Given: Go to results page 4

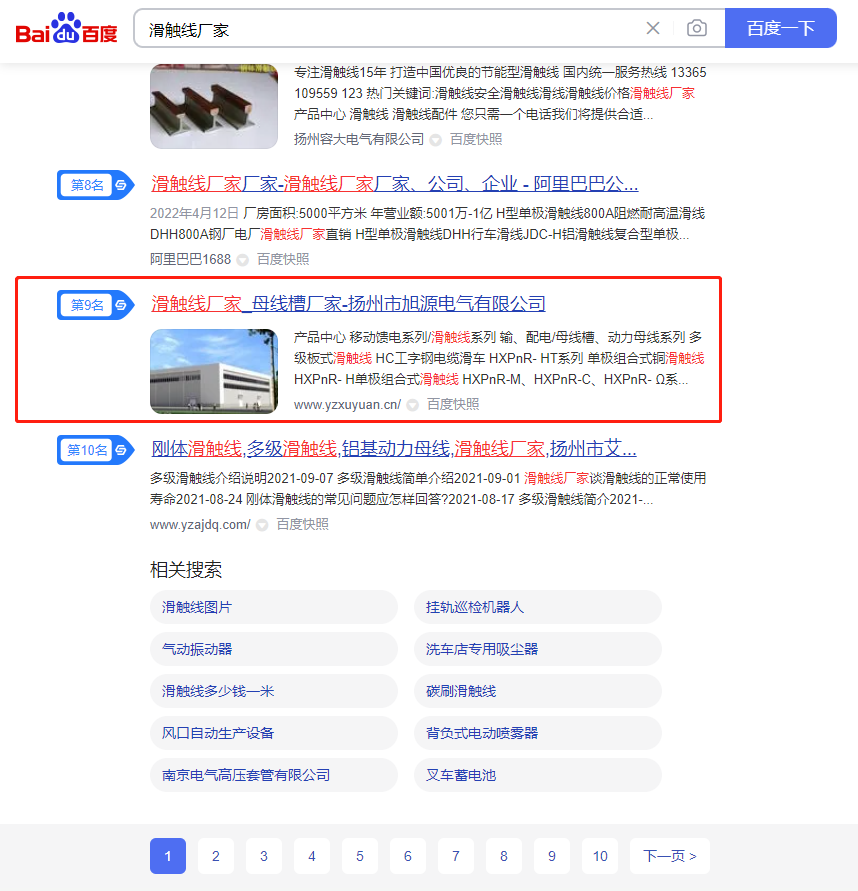Looking at the screenshot, I should (x=312, y=856).
